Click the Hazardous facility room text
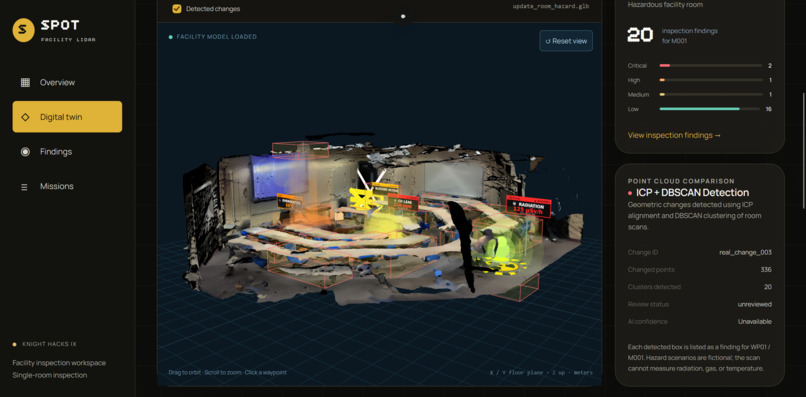 click(665, 5)
